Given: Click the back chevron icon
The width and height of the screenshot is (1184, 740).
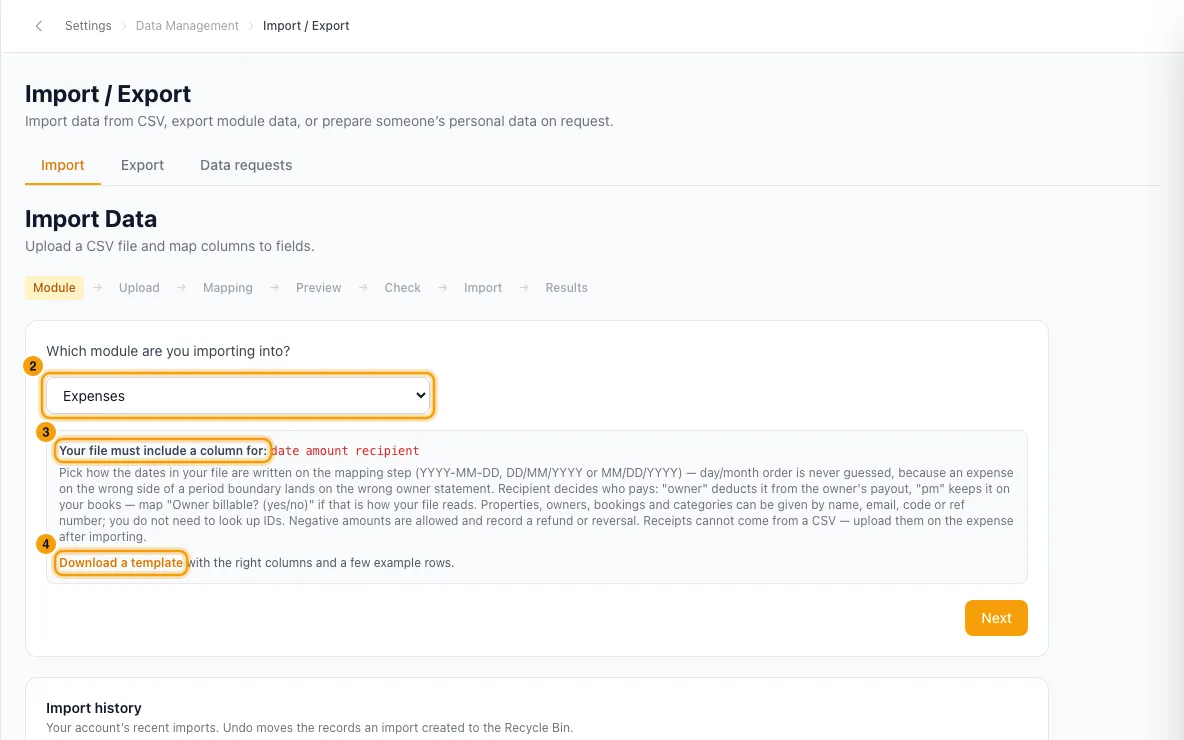Looking at the screenshot, I should coord(39,26).
